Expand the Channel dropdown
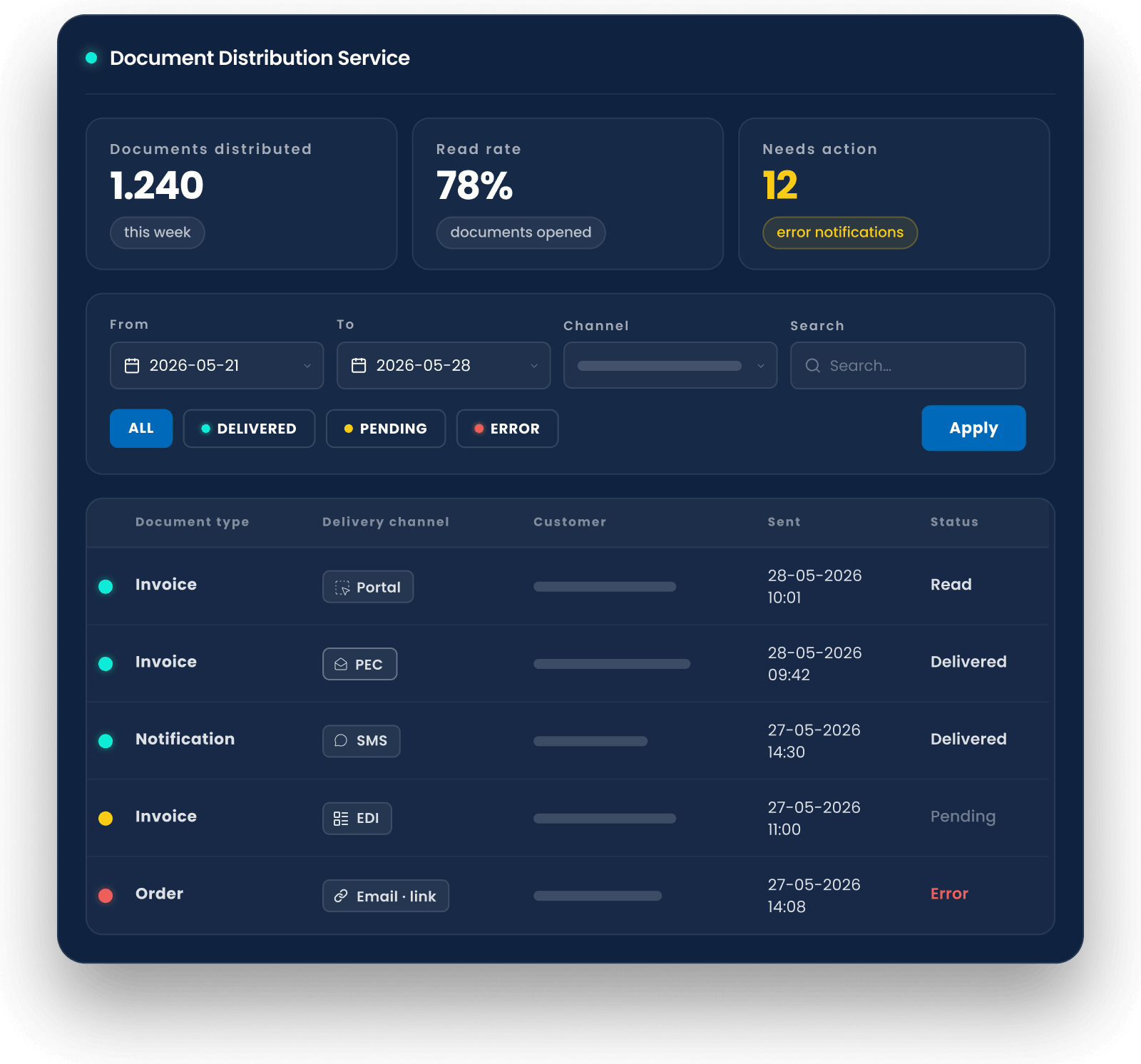The height and width of the screenshot is (1064, 1141). pos(670,365)
